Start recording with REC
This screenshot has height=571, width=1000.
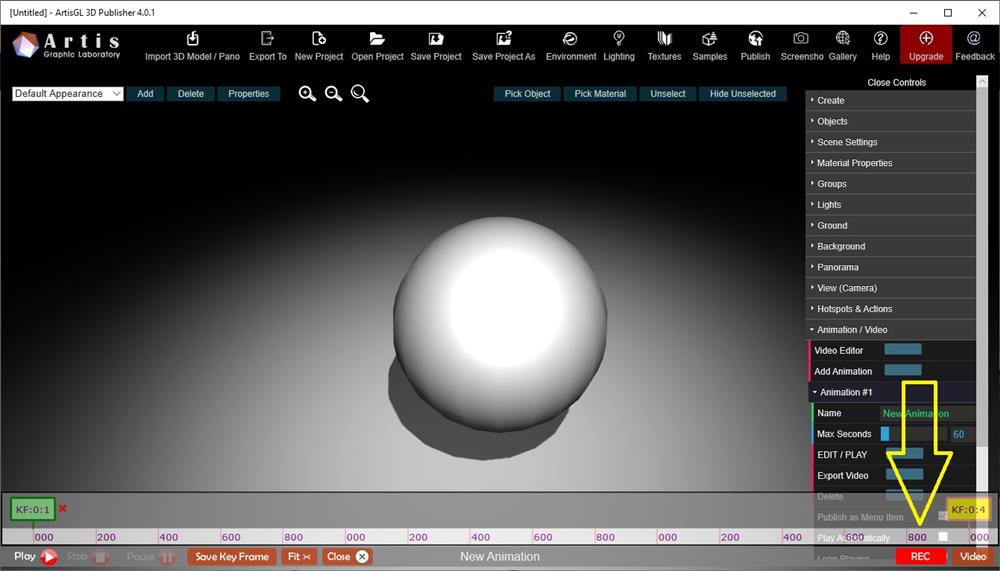tap(920, 556)
